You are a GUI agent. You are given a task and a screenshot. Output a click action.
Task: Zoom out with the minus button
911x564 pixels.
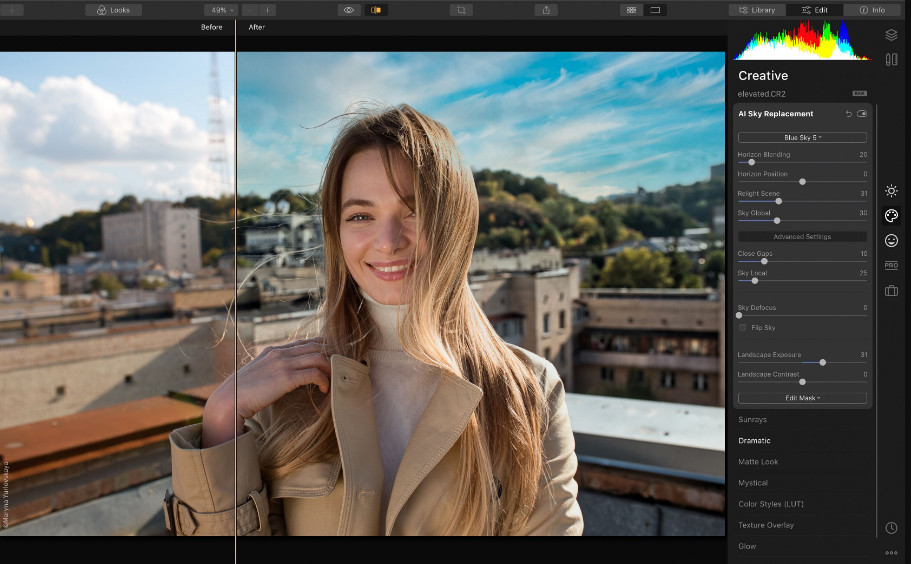point(250,10)
